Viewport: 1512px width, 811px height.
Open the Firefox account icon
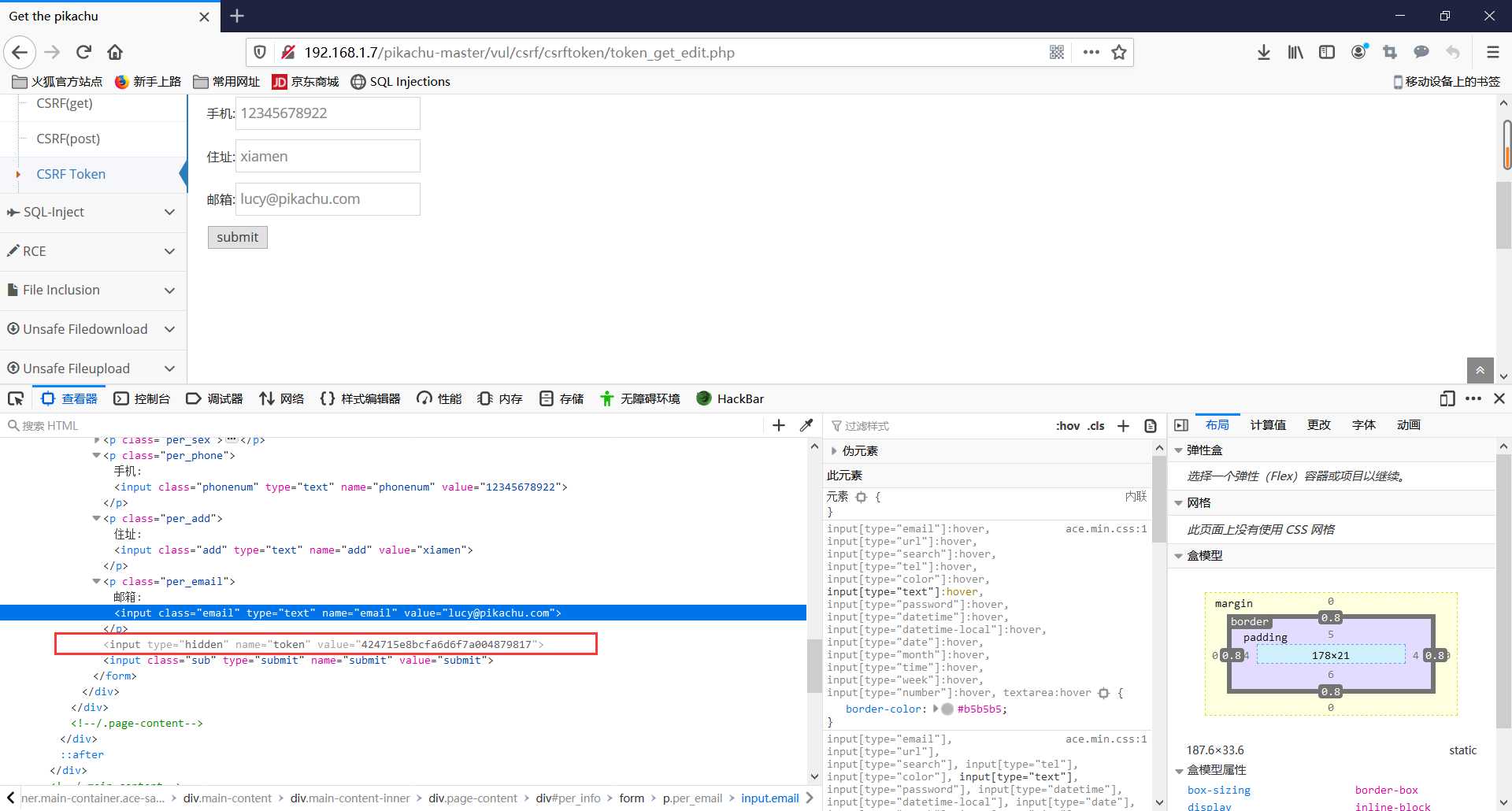[x=1359, y=53]
